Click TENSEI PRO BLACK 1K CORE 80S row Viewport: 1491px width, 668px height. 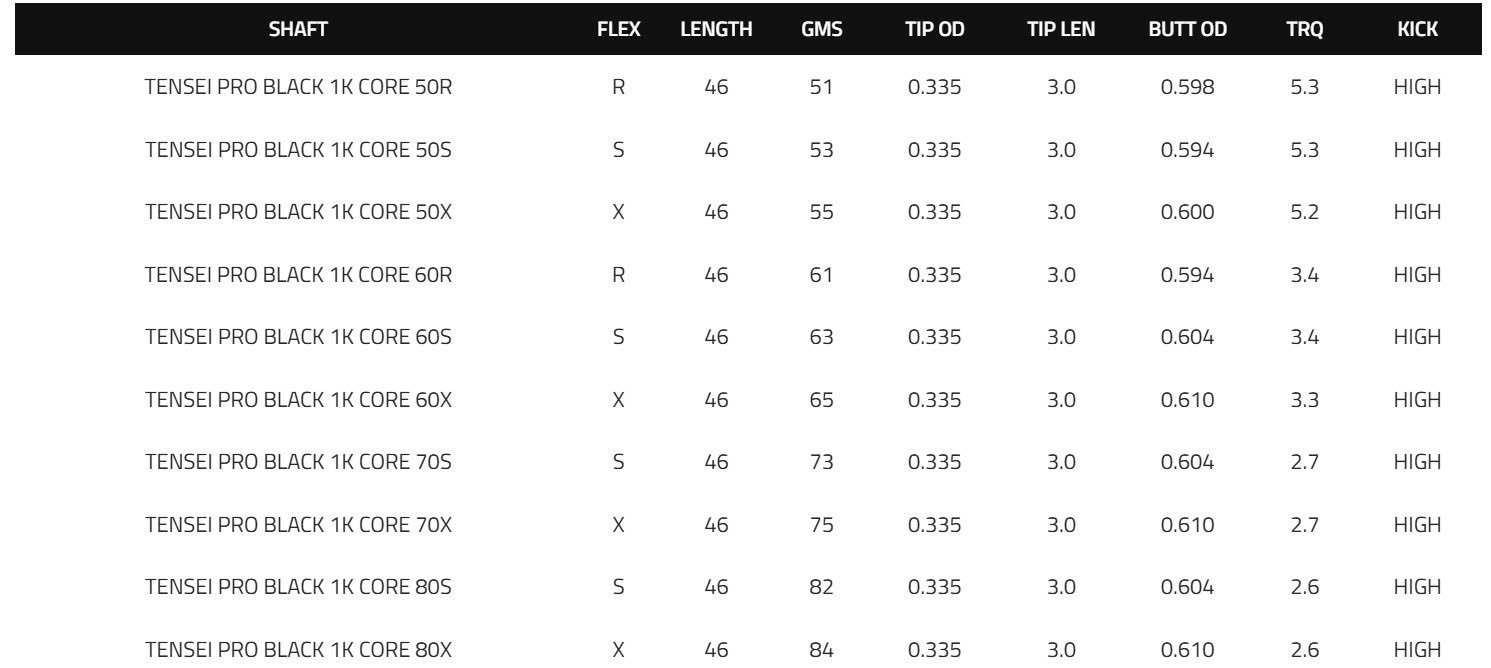298,587
